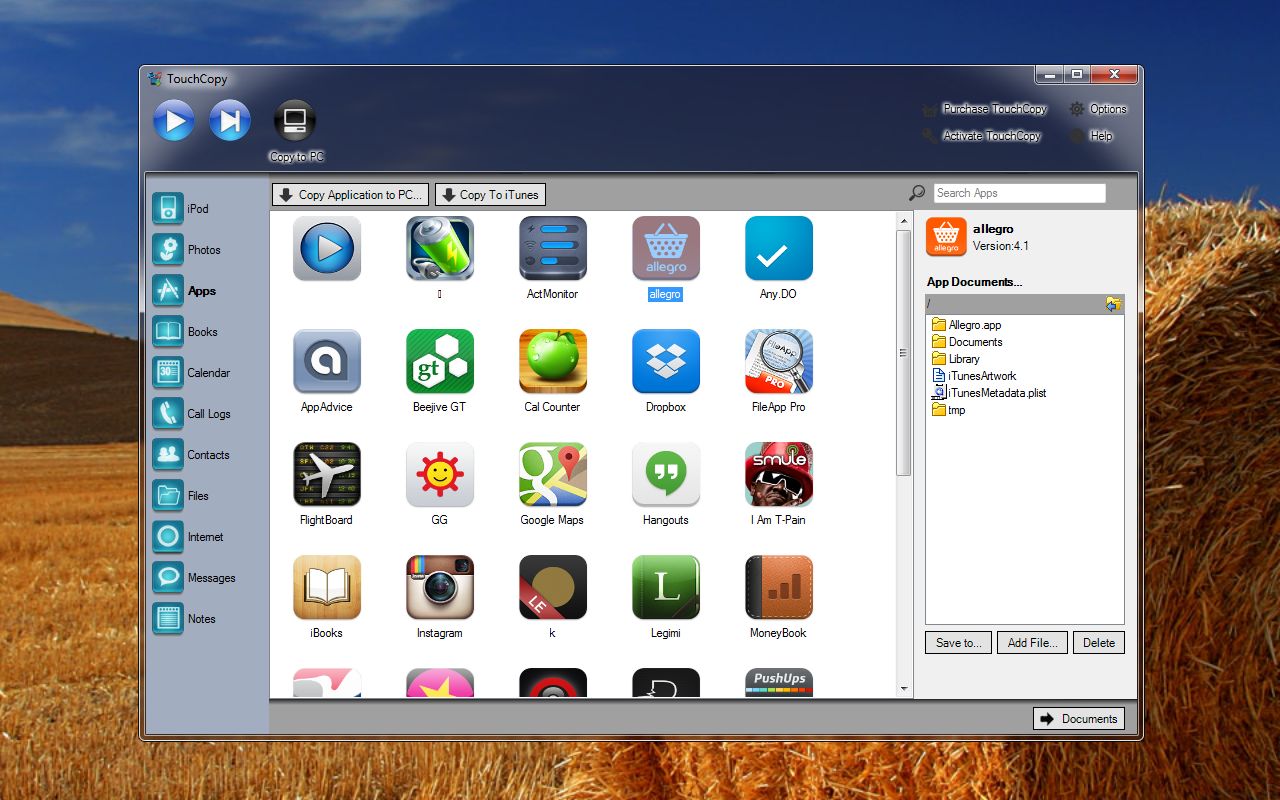Select the Cal Counter app icon

pos(553,362)
